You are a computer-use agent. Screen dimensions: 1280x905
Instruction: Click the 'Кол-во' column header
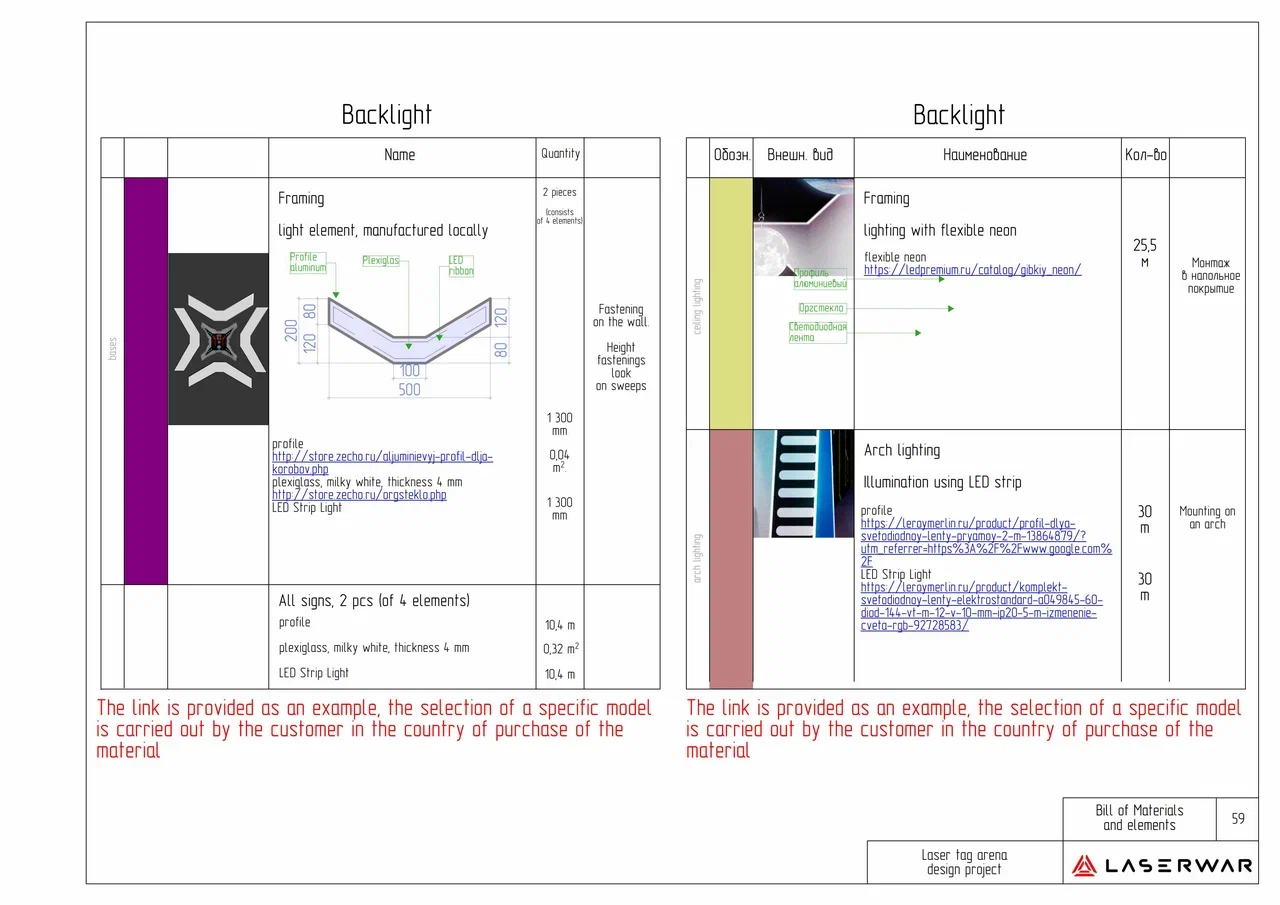coord(1144,155)
